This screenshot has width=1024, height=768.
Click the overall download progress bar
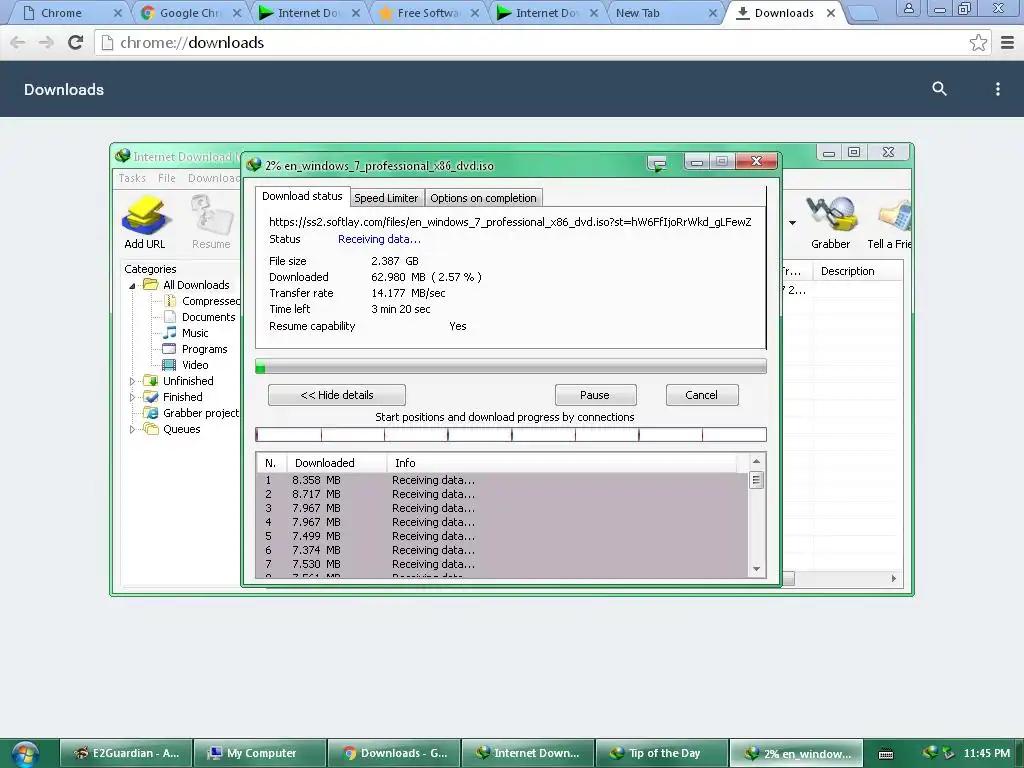pyautogui.click(x=511, y=366)
